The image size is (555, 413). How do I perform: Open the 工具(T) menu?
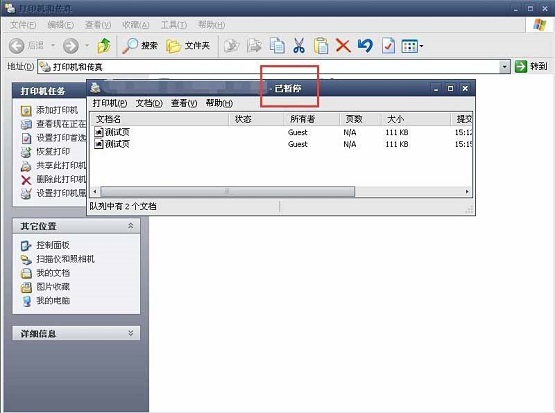coord(174,25)
